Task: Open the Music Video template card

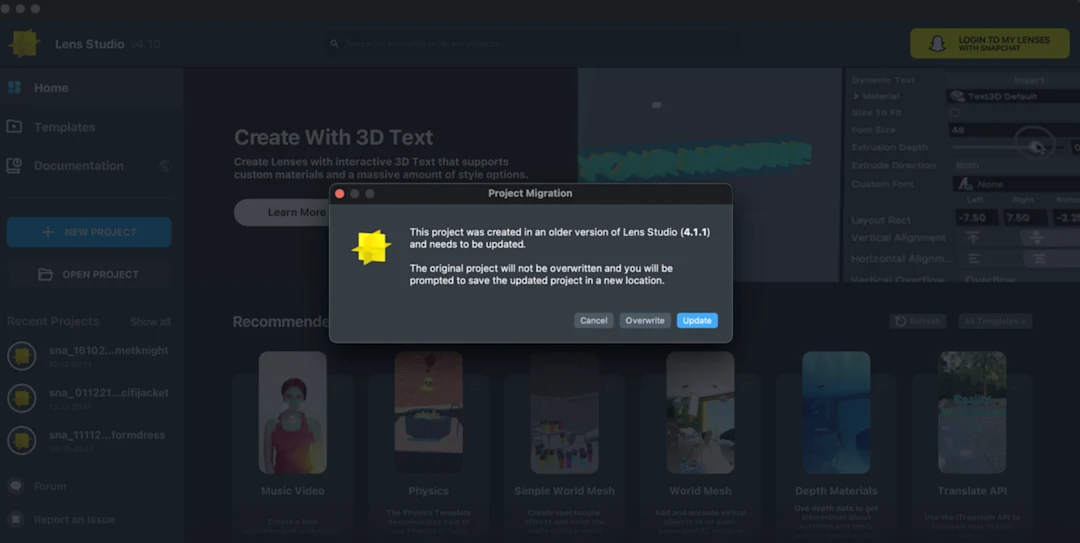Action: point(293,444)
